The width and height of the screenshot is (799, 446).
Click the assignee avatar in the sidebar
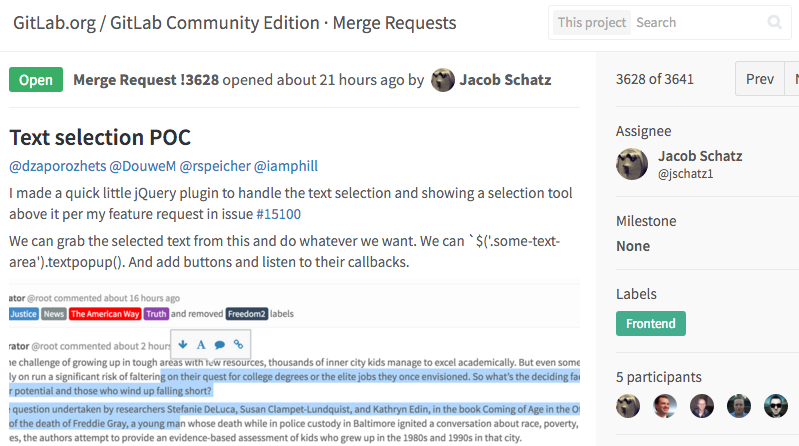point(632,164)
